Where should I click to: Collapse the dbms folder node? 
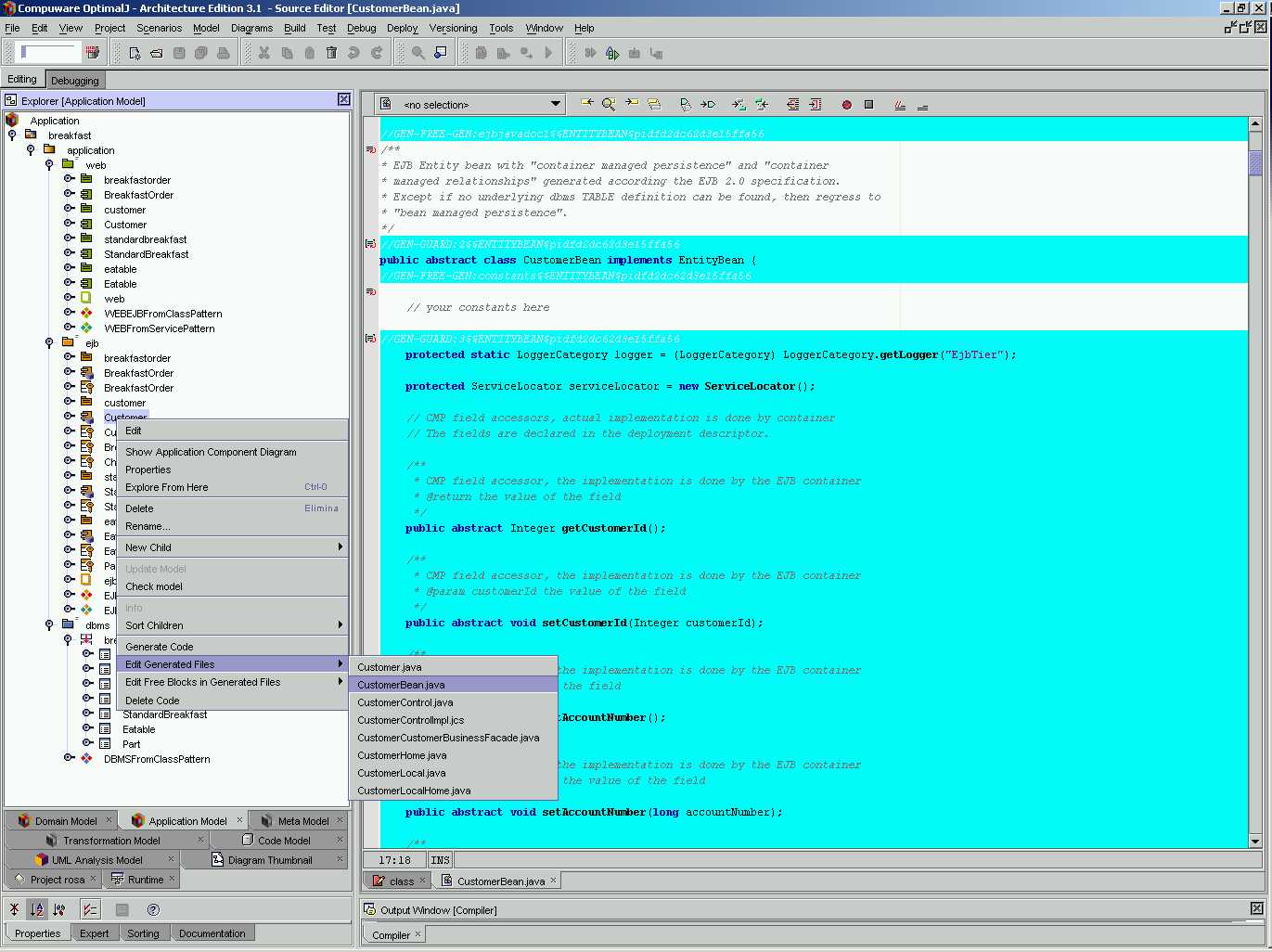coord(49,625)
